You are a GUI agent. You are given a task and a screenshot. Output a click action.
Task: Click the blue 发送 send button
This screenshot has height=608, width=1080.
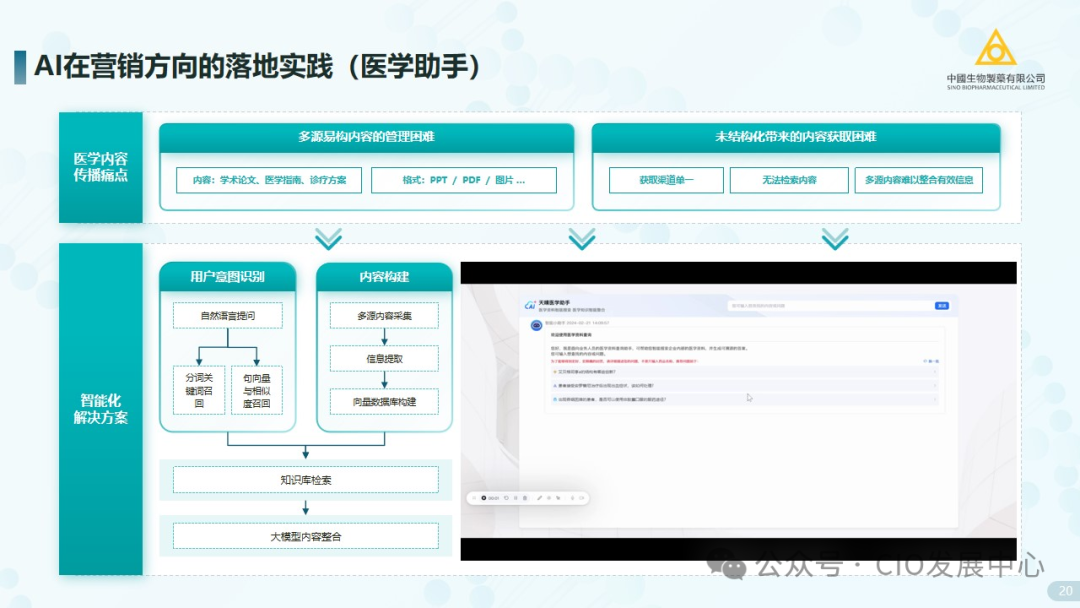941,305
